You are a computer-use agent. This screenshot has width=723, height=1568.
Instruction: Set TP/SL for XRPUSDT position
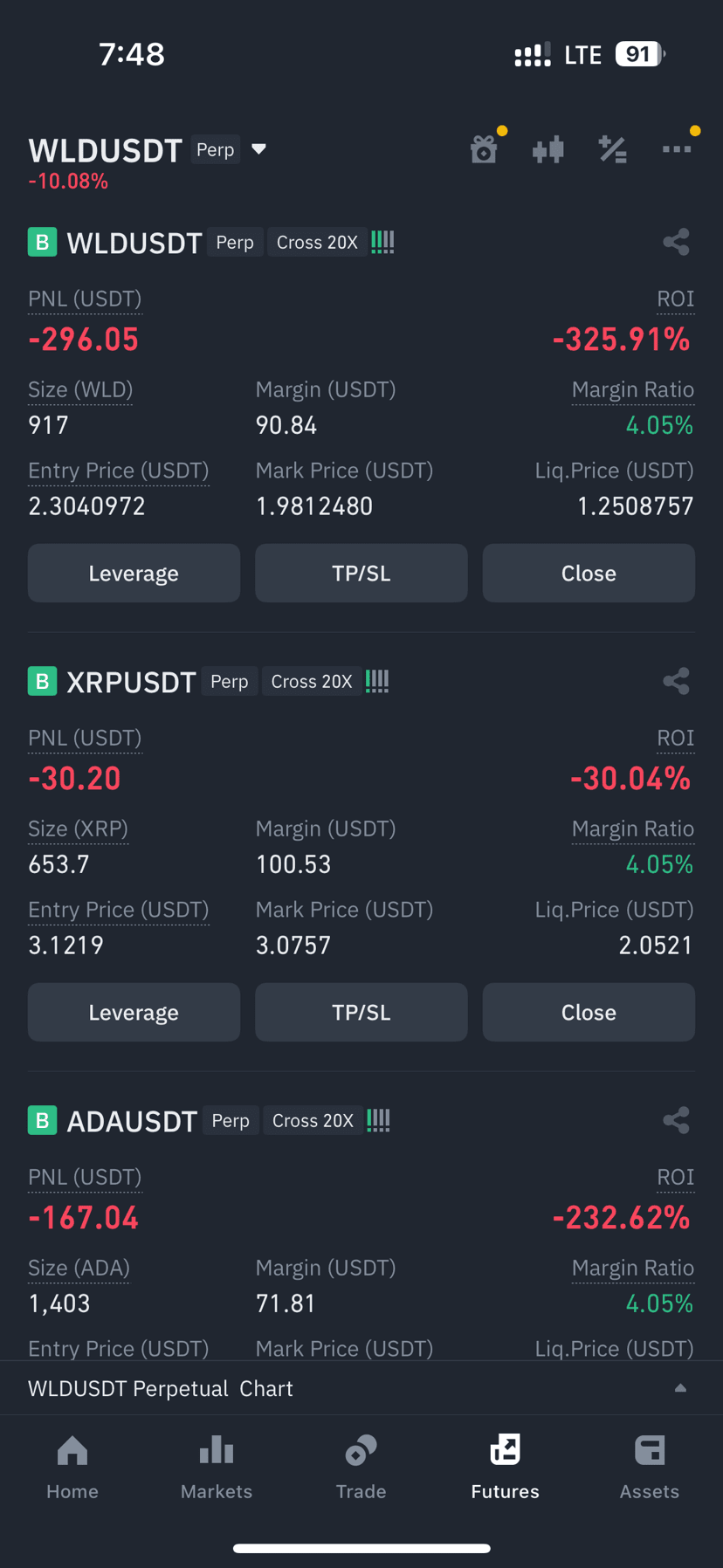coord(361,1012)
